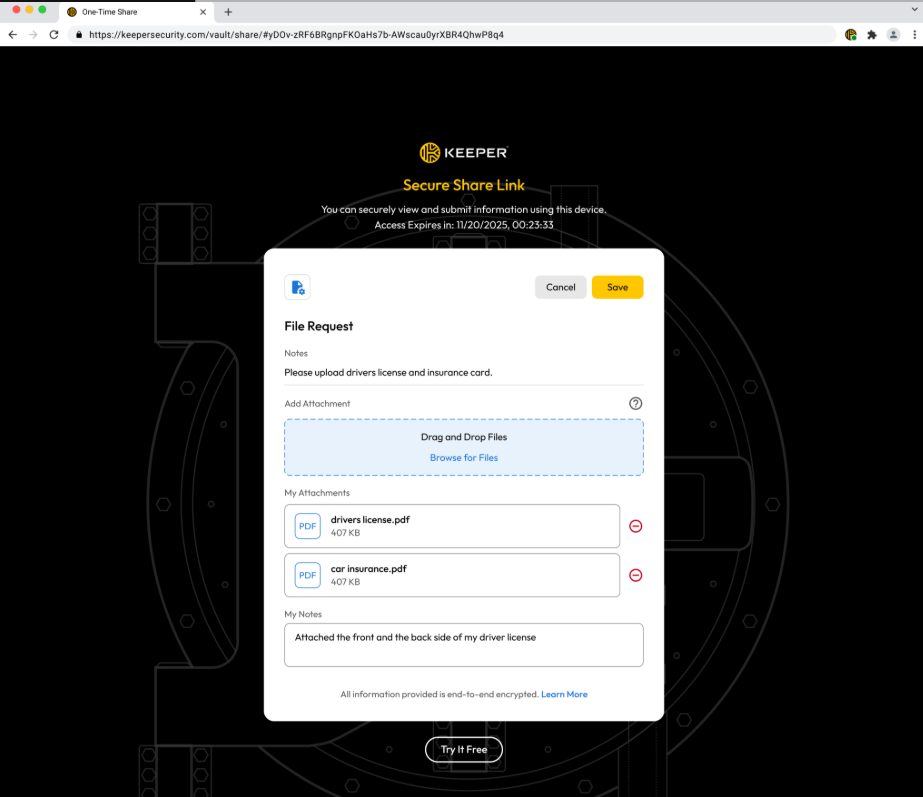Open the browser extensions puzzle icon
The image size is (923, 797).
click(x=872, y=35)
